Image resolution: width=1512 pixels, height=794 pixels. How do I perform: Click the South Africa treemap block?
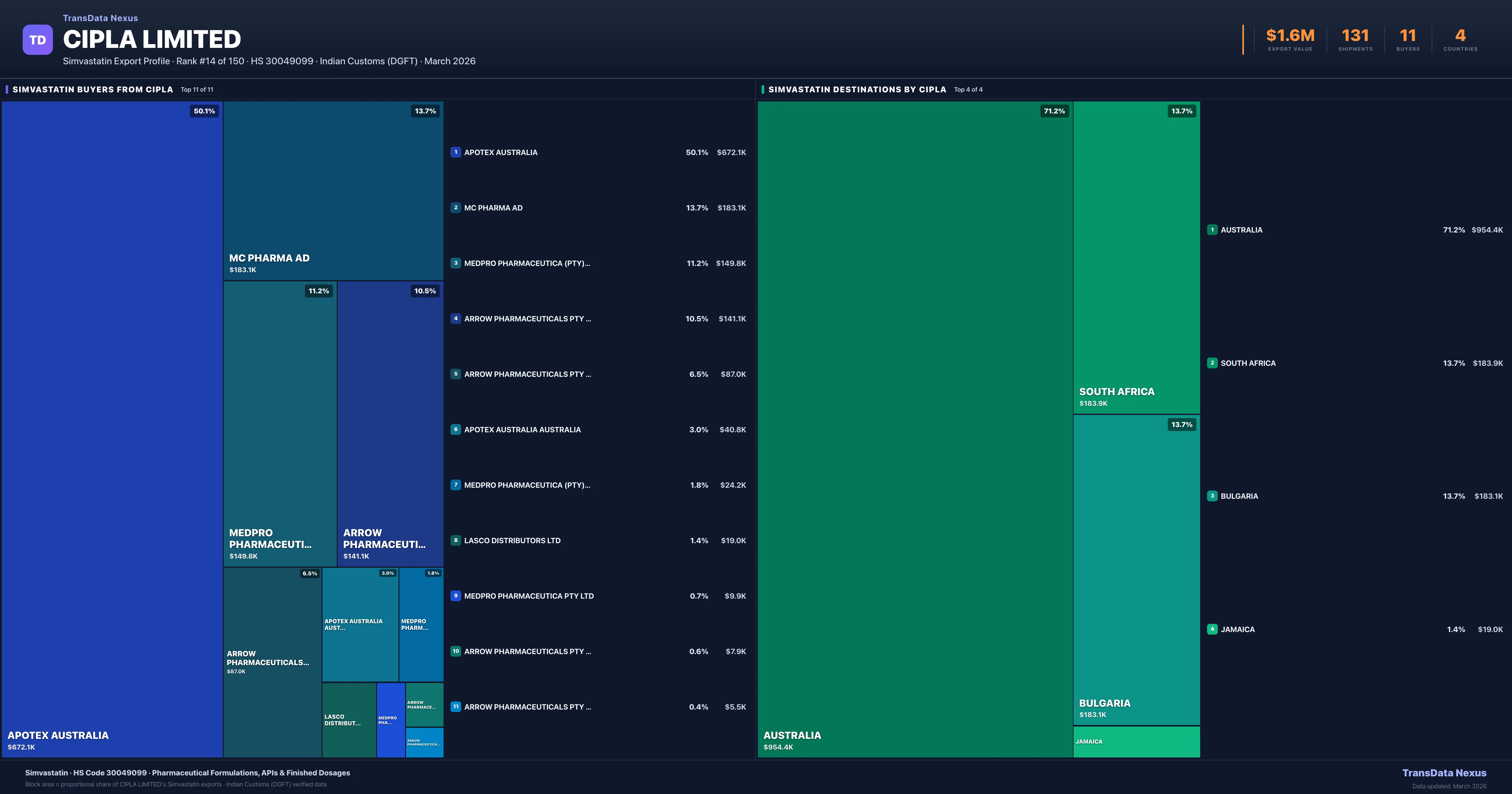coord(1136,257)
